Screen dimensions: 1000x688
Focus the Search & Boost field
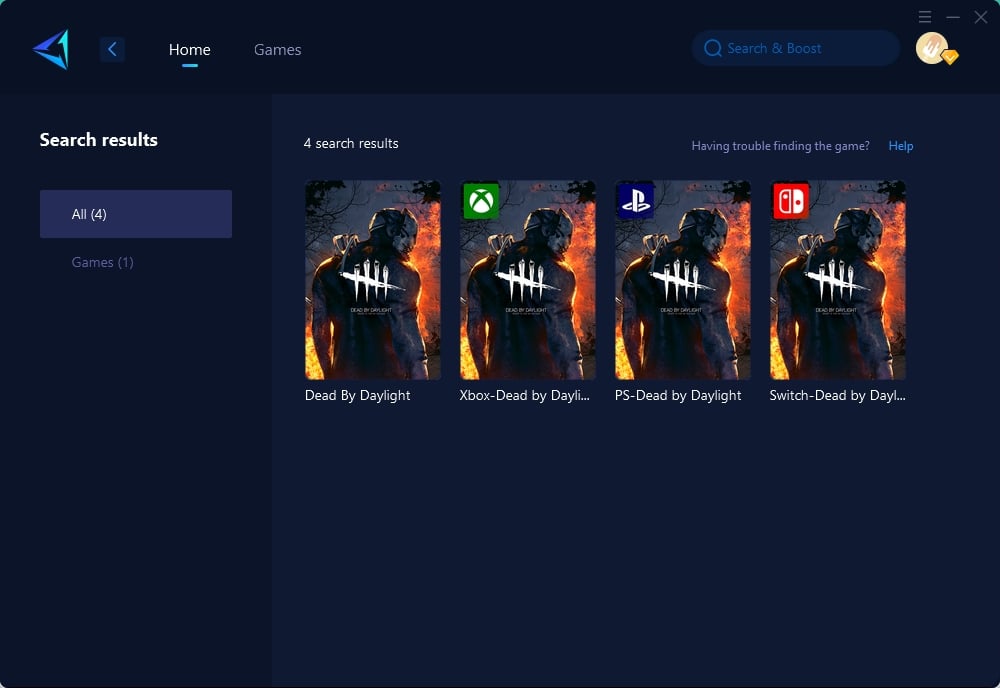(796, 48)
